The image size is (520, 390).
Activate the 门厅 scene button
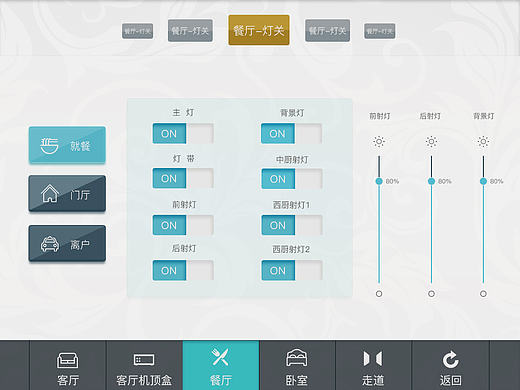tap(67, 194)
